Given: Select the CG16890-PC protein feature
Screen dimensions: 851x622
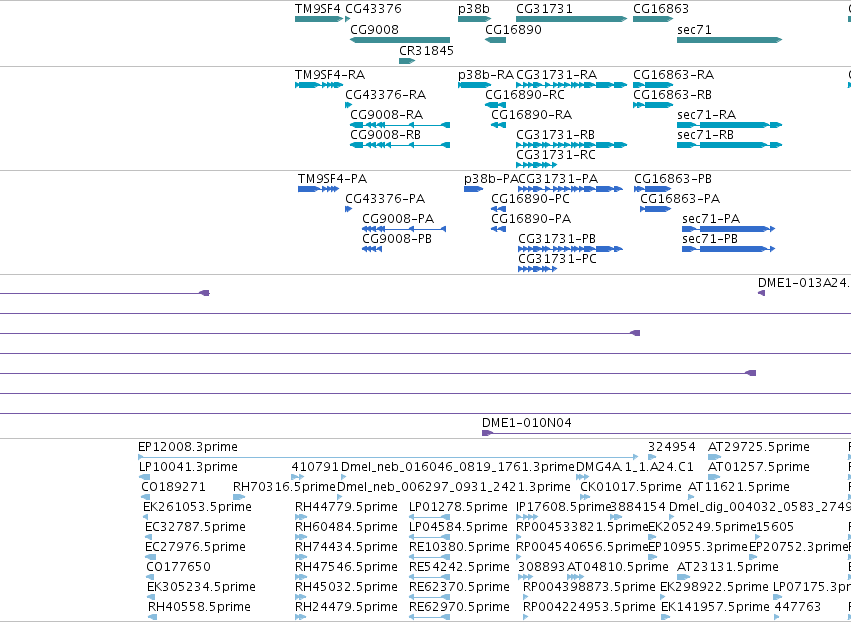Looking at the screenshot, I should [x=498, y=209].
